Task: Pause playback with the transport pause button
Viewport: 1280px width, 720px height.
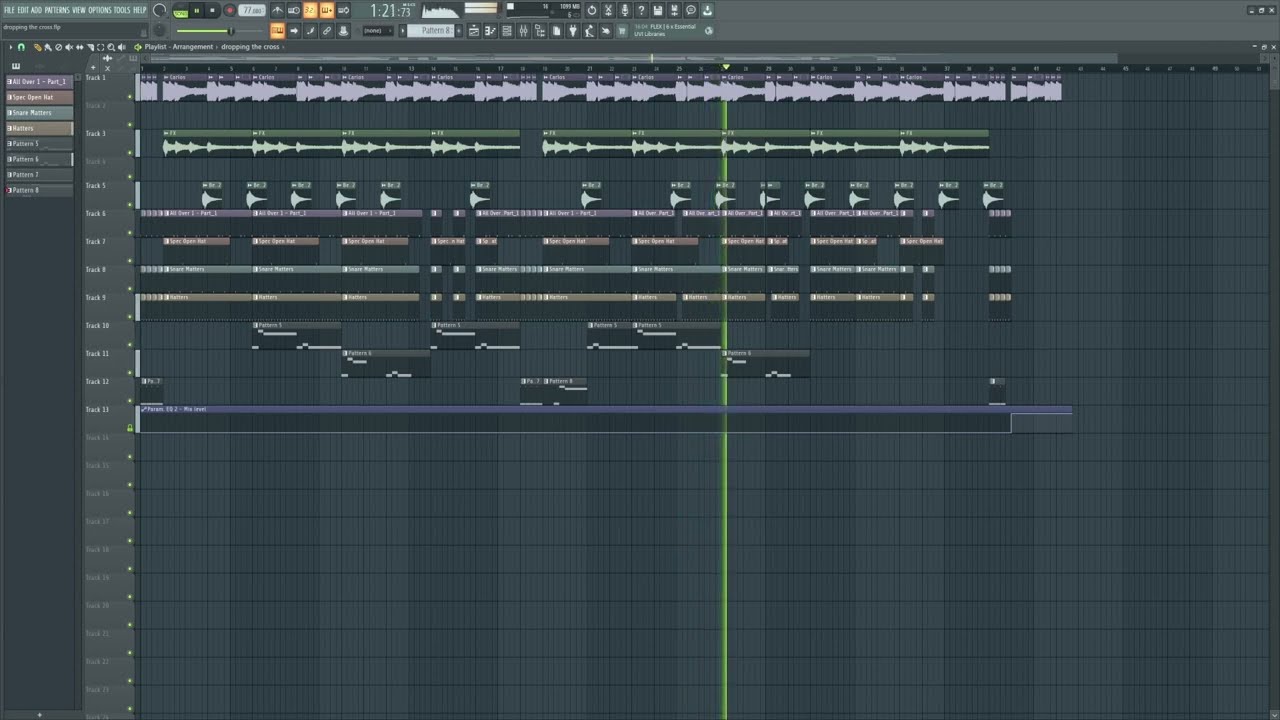Action: tap(196, 10)
